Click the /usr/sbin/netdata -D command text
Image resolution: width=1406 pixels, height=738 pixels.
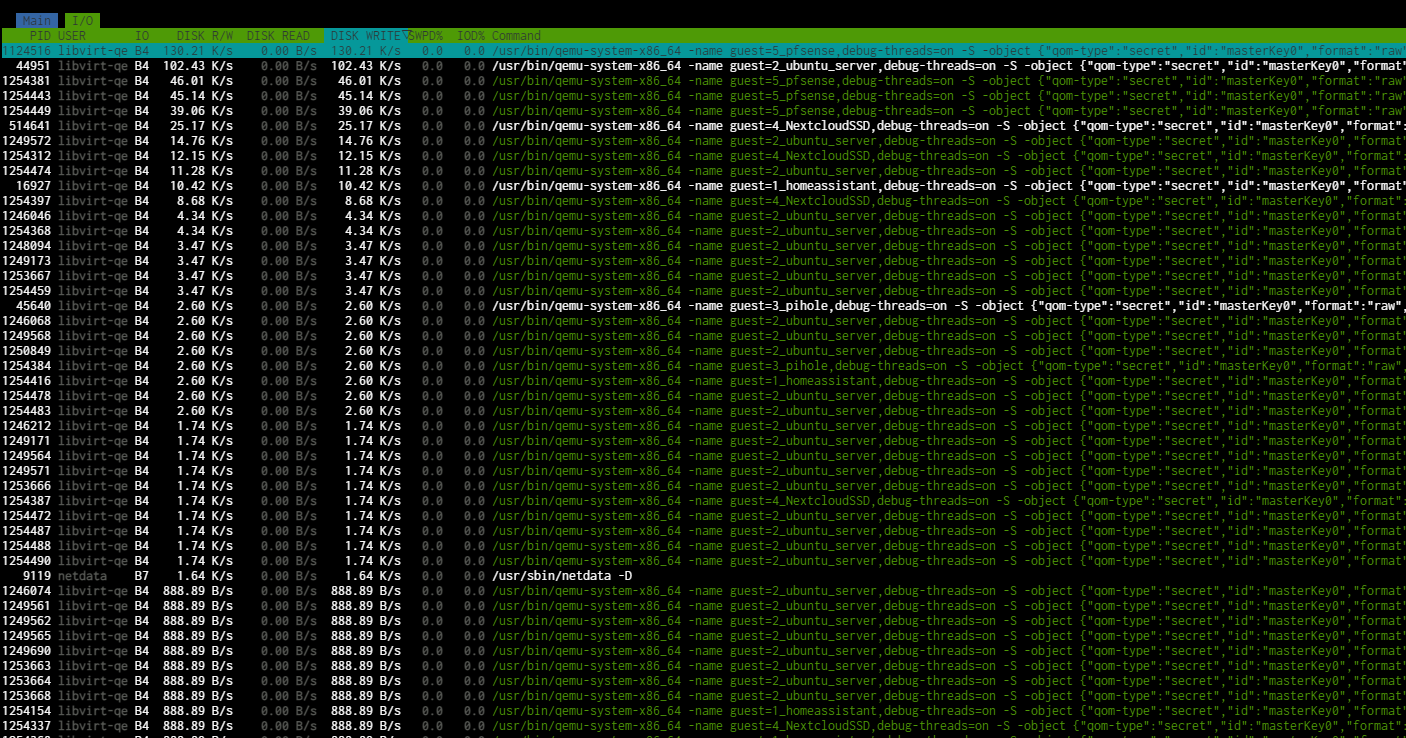click(x=562, y=576)
